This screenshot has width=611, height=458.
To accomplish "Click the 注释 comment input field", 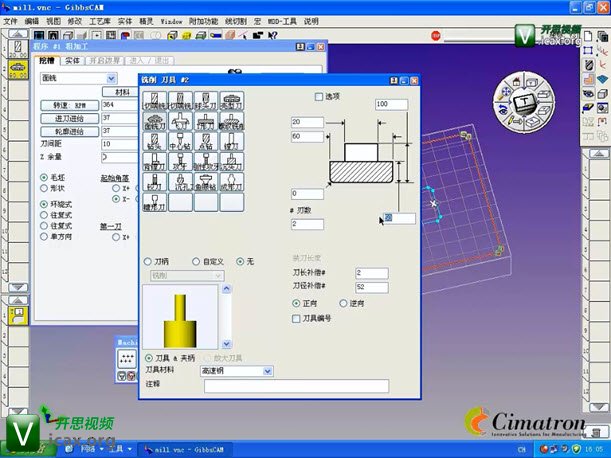I will pyautogui.click(x=297, y=386).
